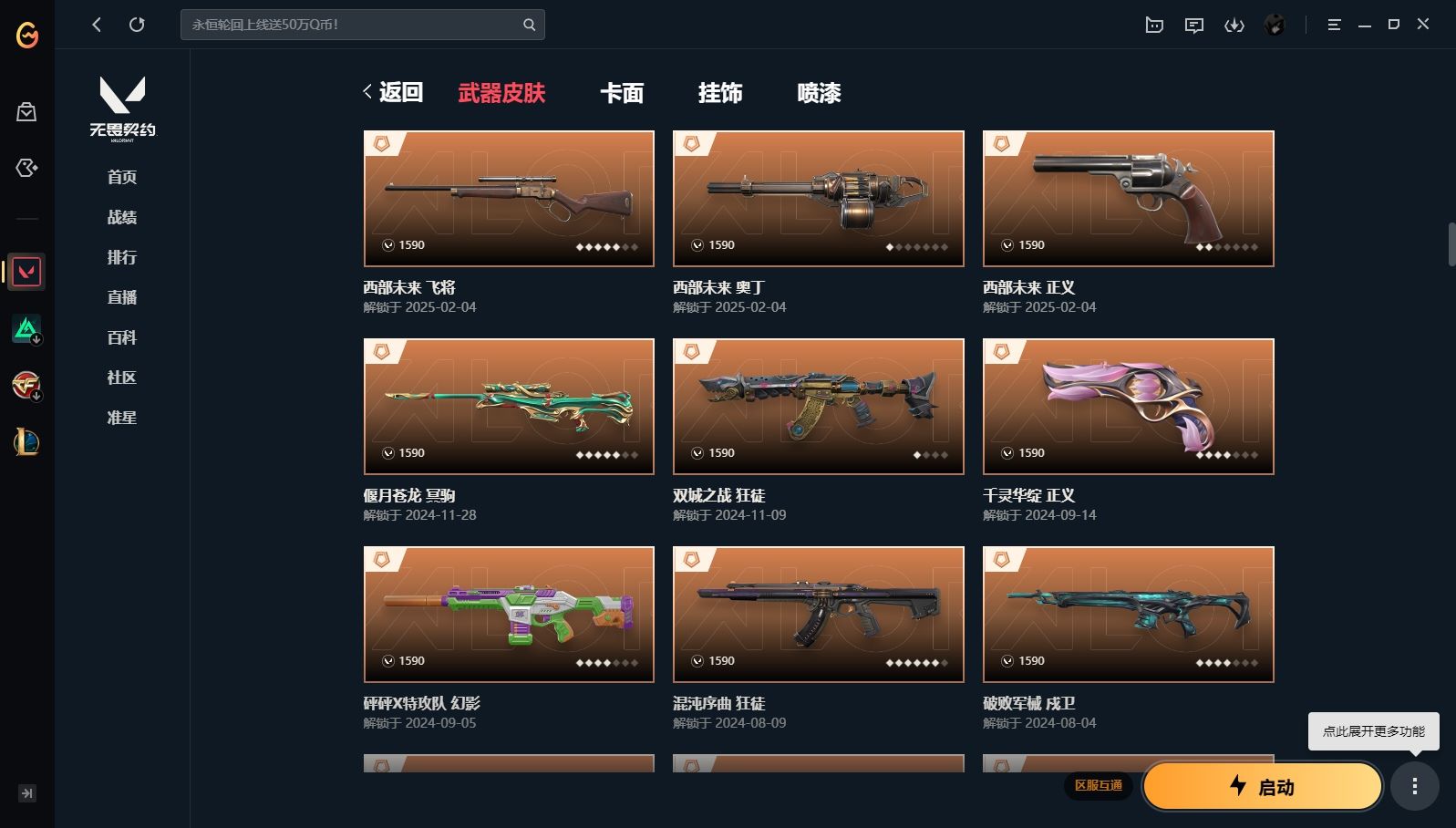Click the user avatar icon

click(1275, 25)
